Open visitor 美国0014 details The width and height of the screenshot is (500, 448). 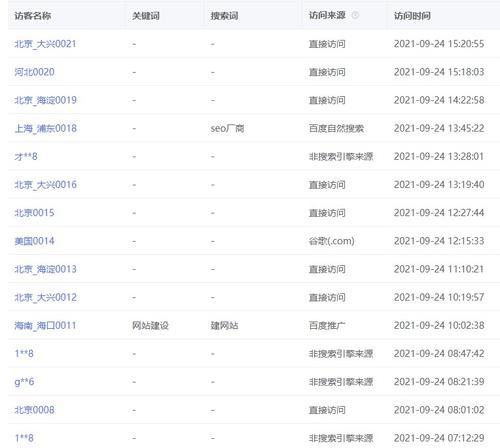point(34,241)
